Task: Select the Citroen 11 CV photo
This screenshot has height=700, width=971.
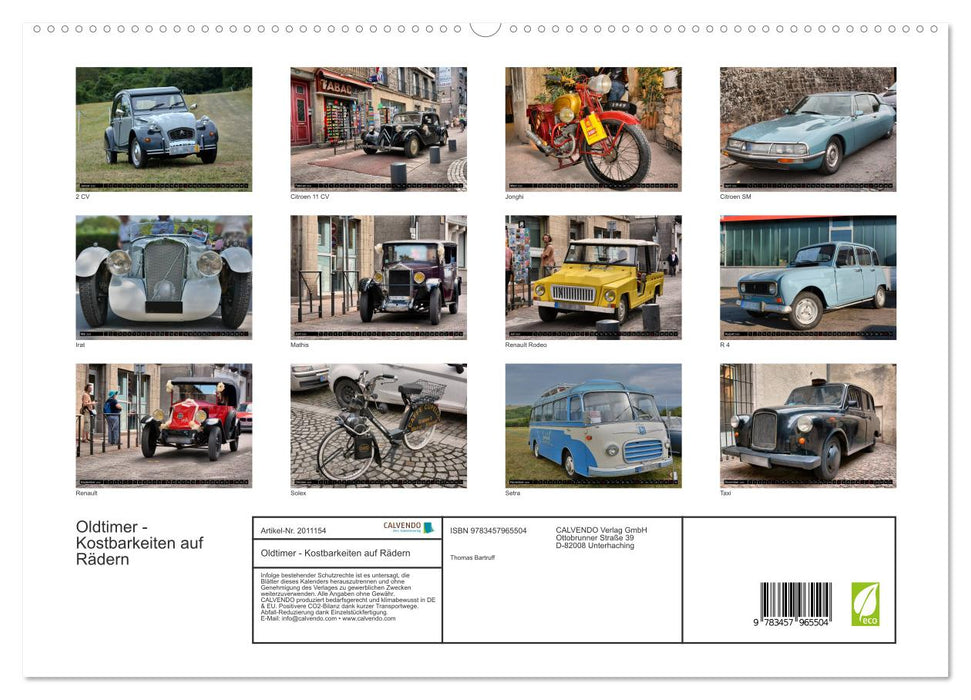Action: coord(378,127)
